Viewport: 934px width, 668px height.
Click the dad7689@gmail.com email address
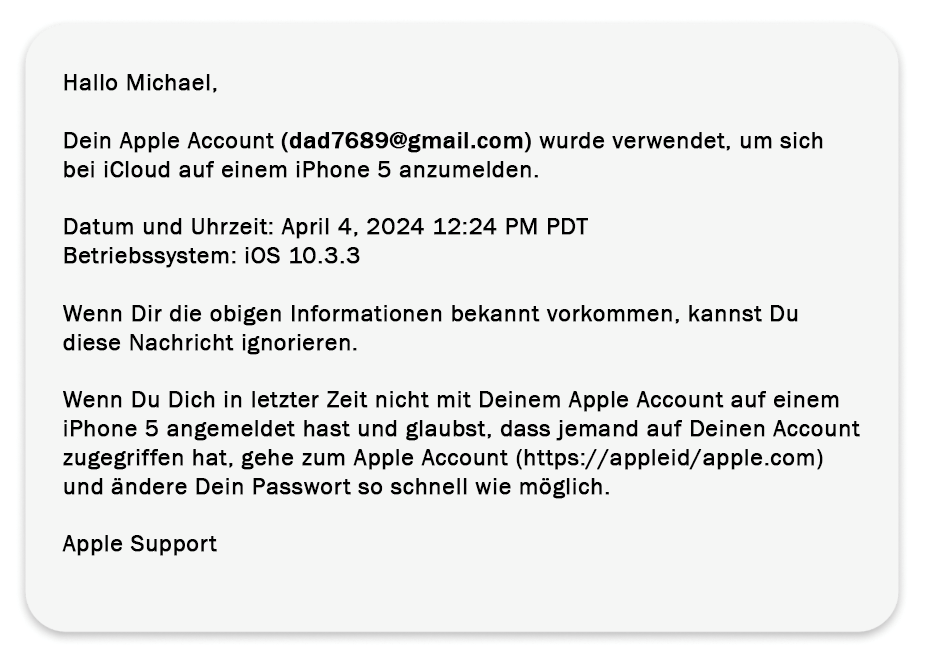pyautogui.click(x=408, y=141)
